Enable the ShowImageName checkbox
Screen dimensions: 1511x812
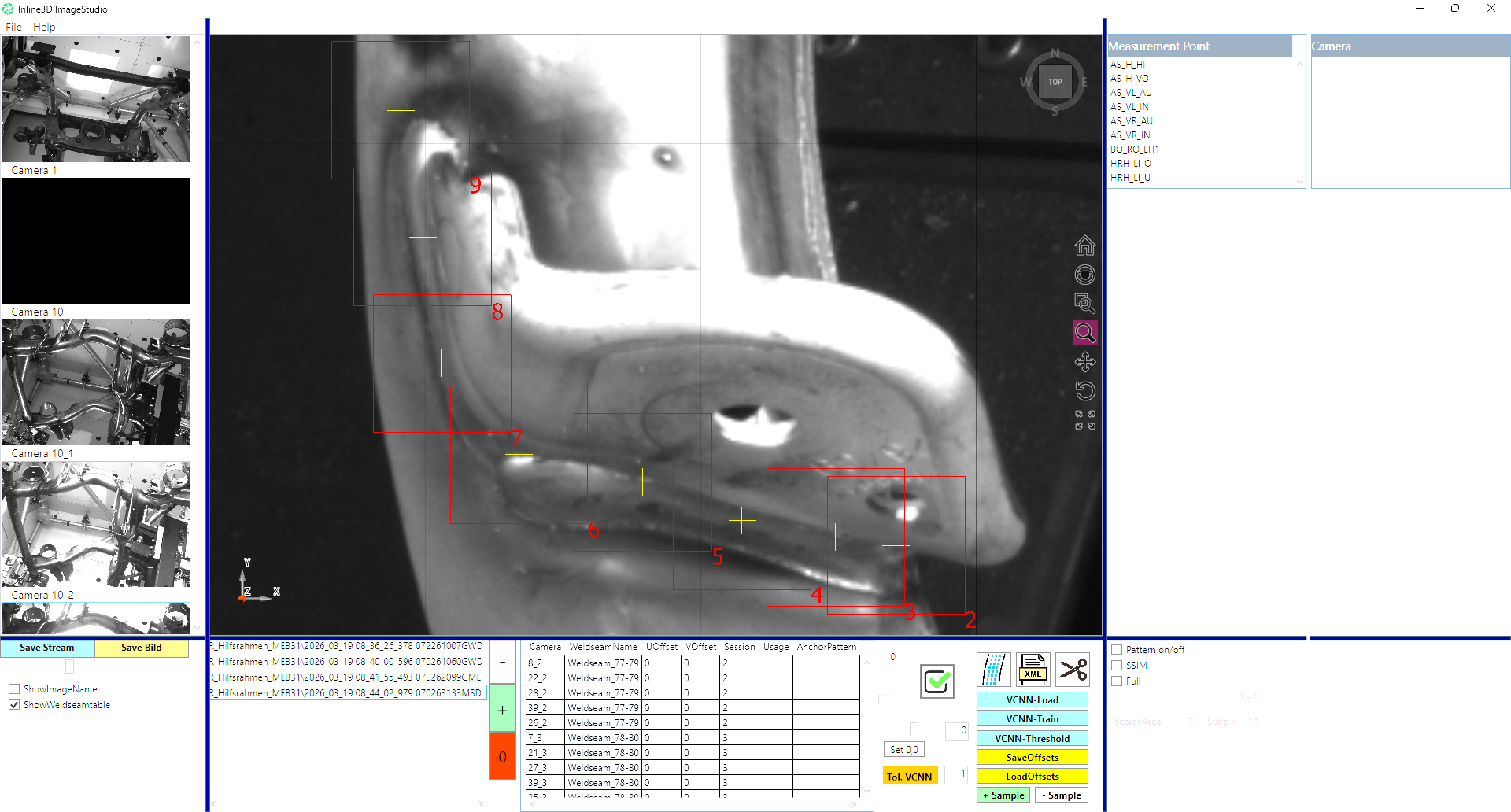point(14,689)
